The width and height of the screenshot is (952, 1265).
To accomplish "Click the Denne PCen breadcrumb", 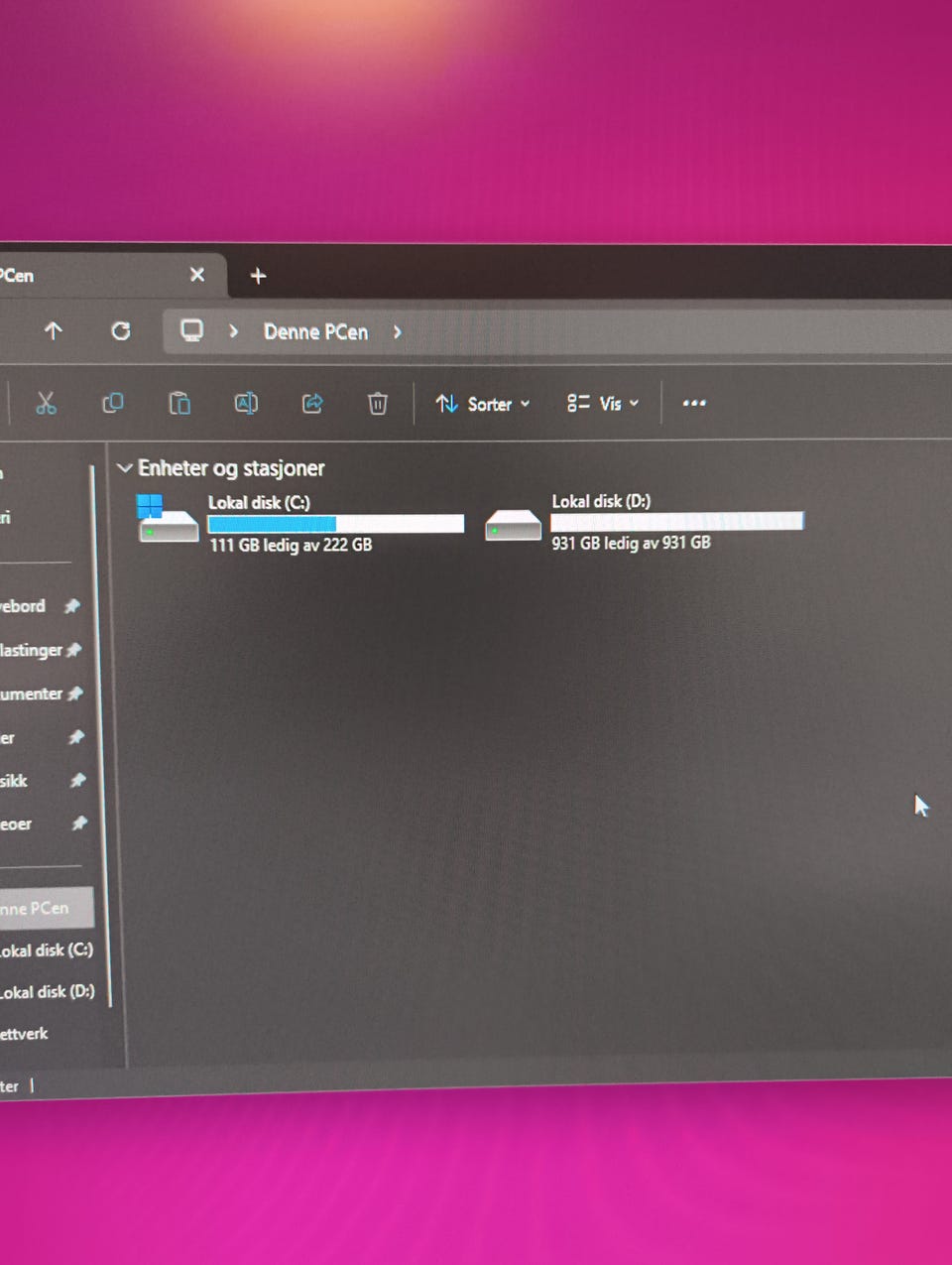I will 315,332.
